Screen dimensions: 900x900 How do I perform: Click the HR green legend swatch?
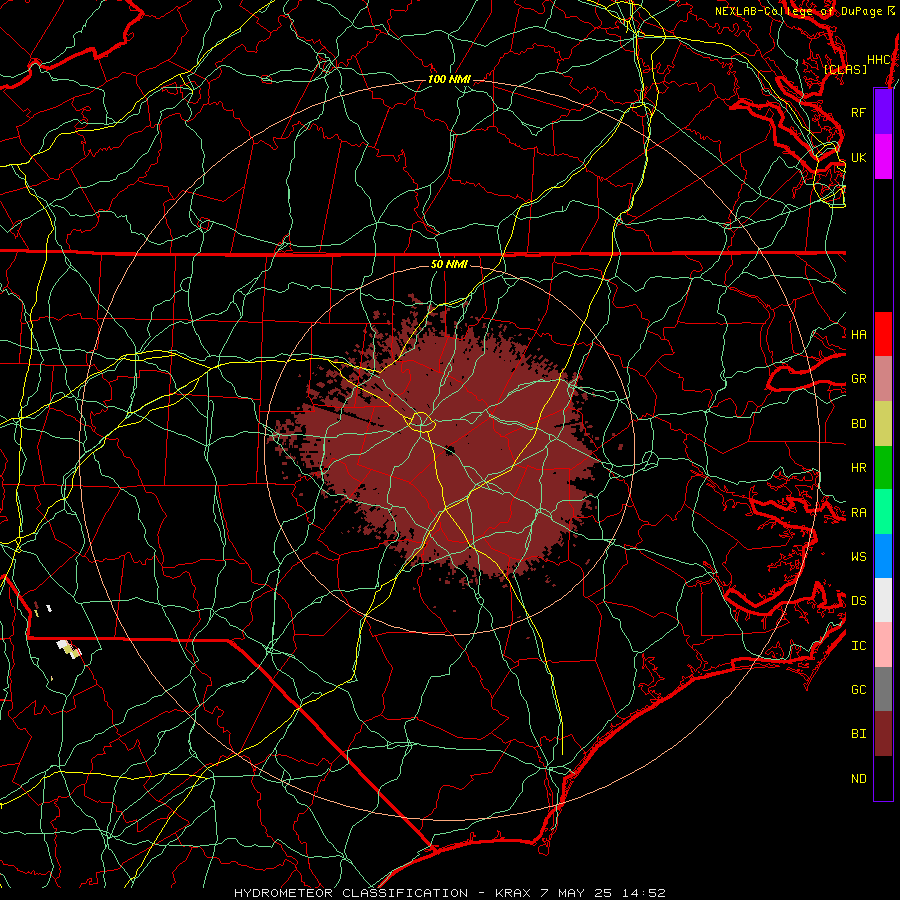[883, 468]
